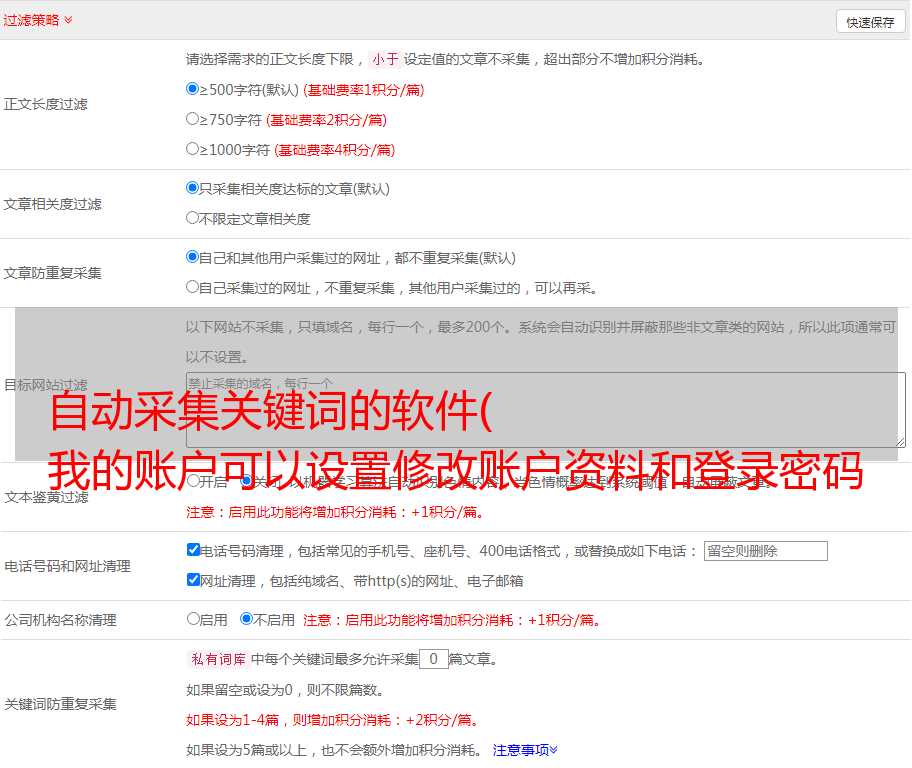
Task: Choose 不限定文章相关度 option
Action: coord(193,218)
